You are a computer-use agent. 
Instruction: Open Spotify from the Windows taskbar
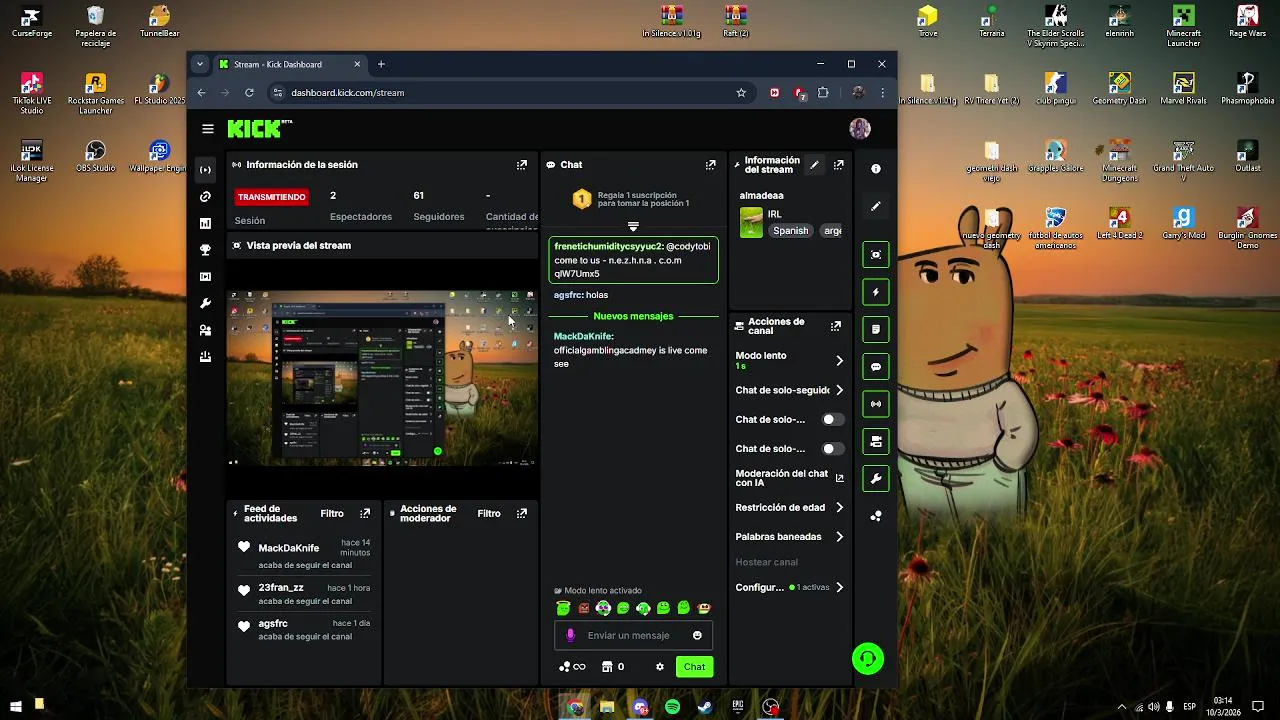pos(672,707)
